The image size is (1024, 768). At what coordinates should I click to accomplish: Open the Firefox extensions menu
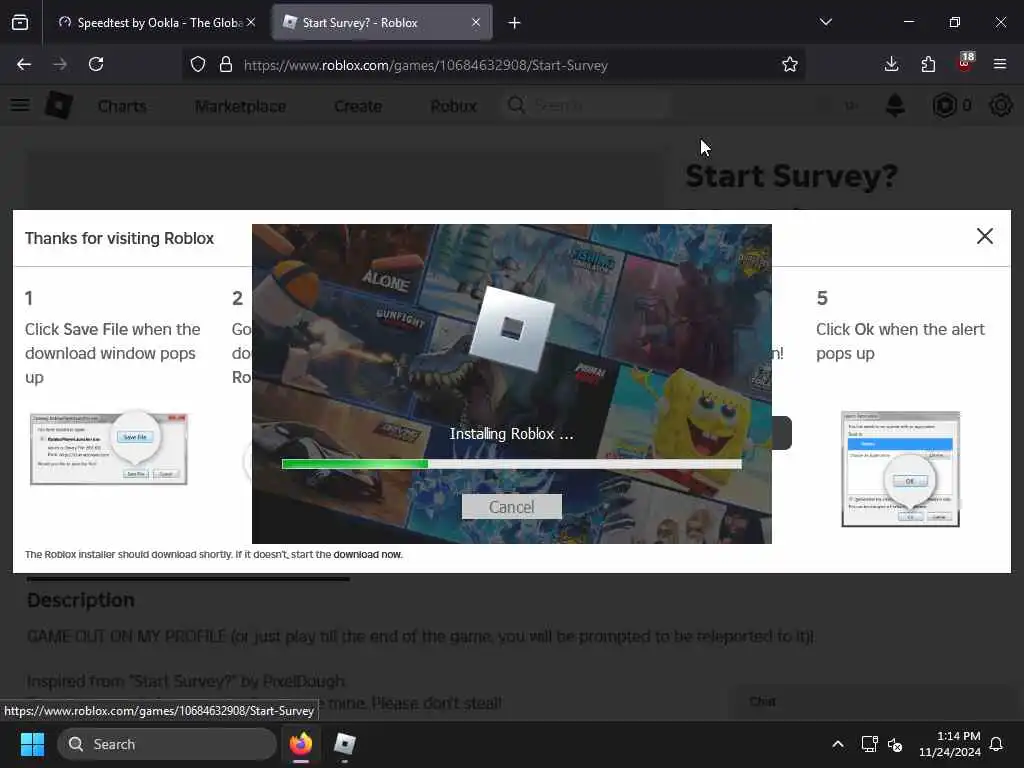[928, 64]
